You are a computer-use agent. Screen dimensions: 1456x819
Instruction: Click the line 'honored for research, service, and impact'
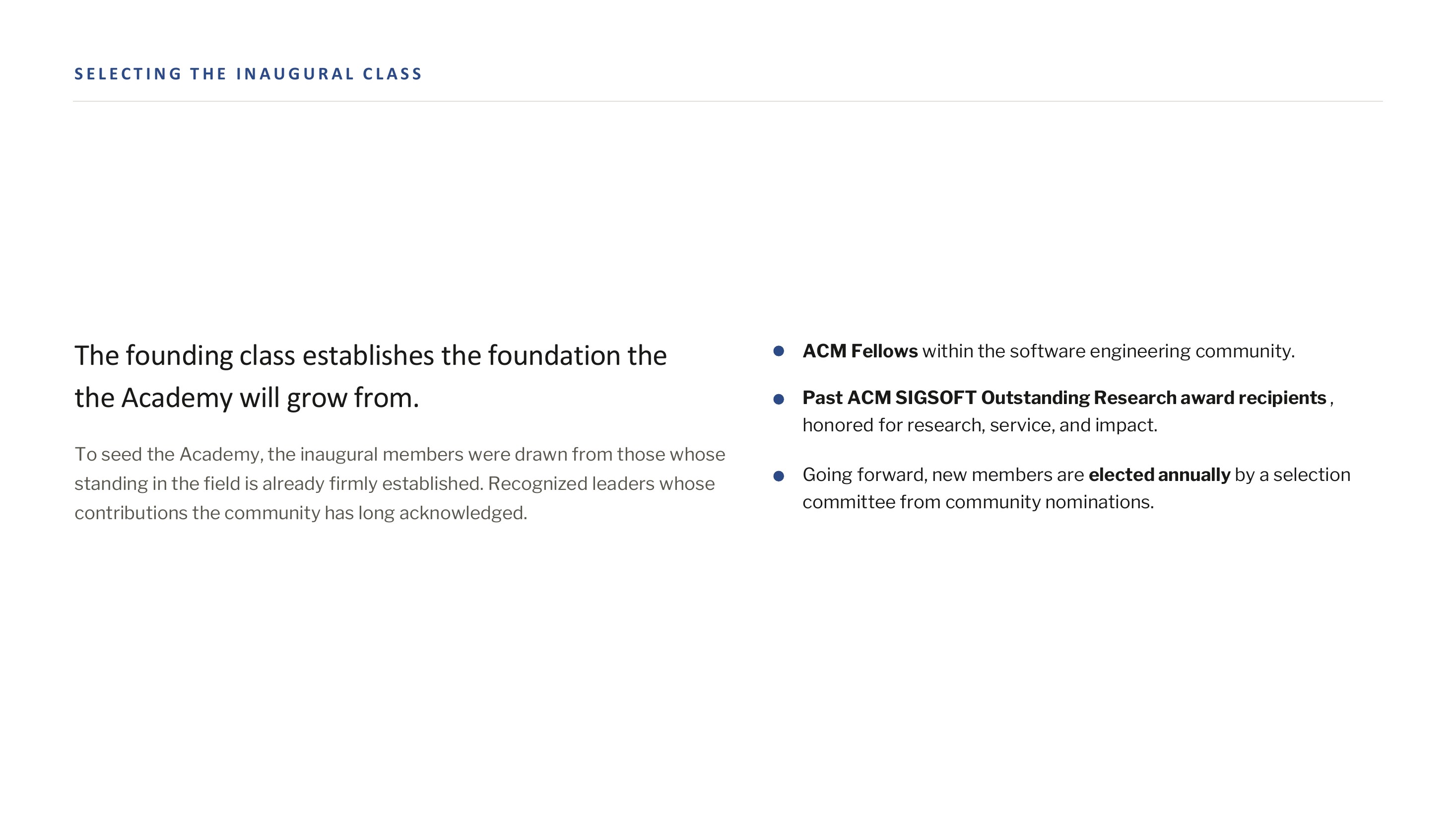(x=980, y=424)
